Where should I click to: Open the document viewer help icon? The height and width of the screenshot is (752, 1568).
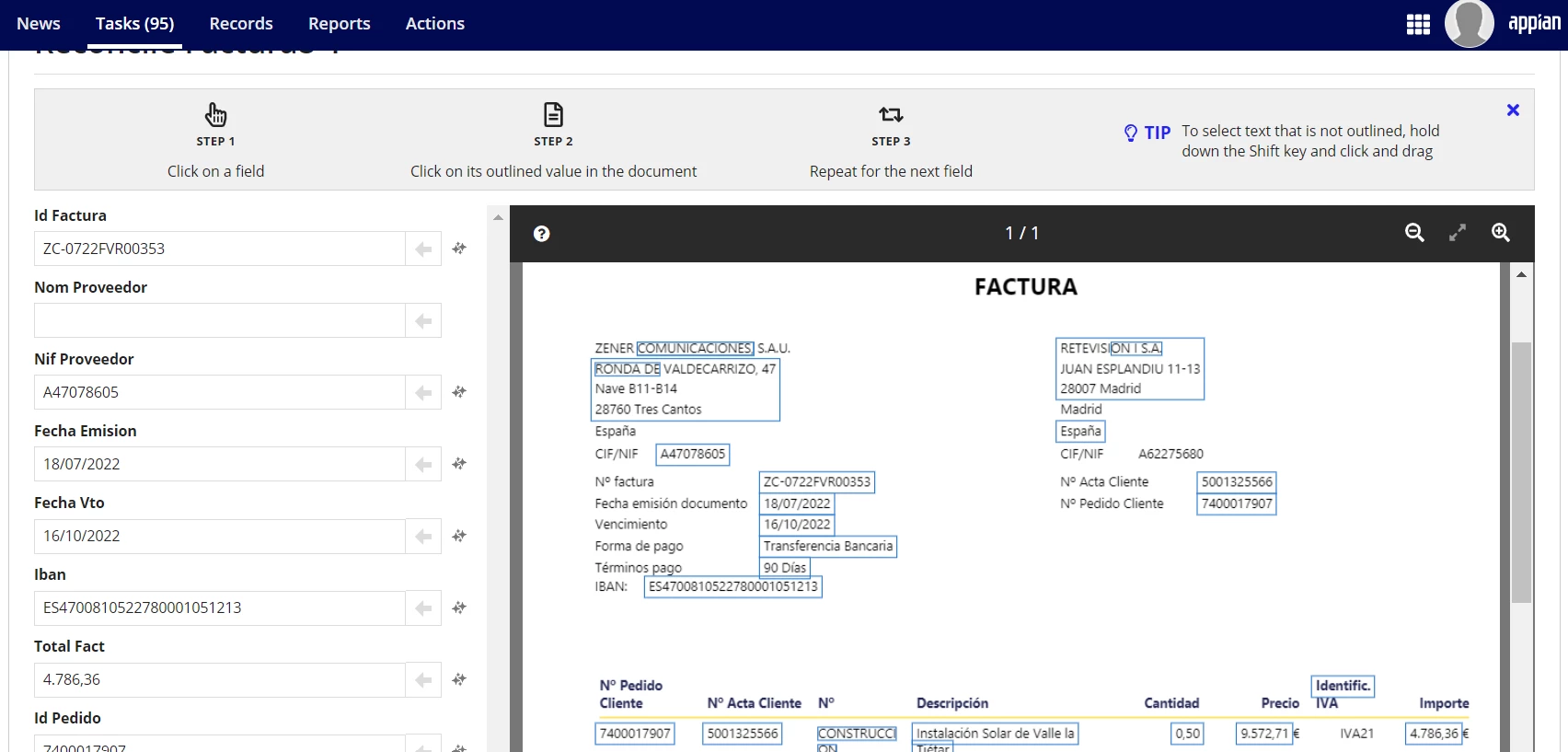542,234
